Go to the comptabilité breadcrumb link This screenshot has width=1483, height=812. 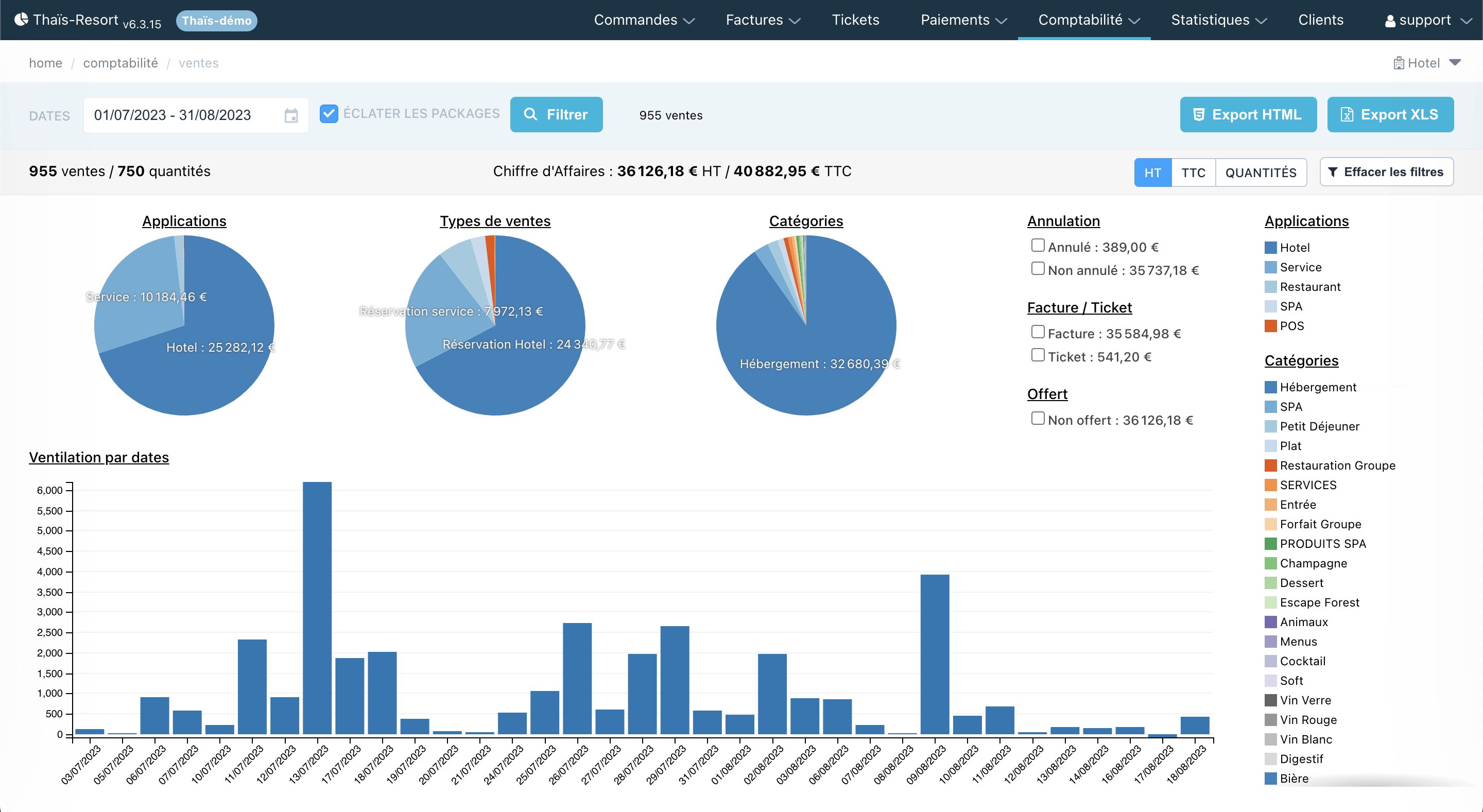click(120, 63)
